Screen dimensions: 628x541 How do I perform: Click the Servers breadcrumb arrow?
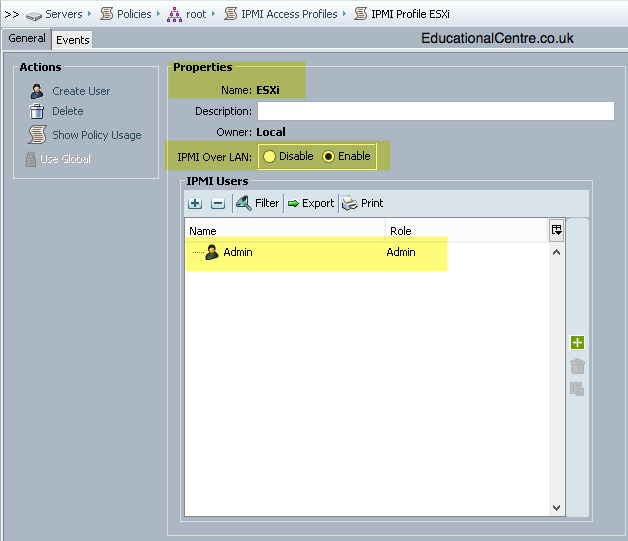coord(89,14)
